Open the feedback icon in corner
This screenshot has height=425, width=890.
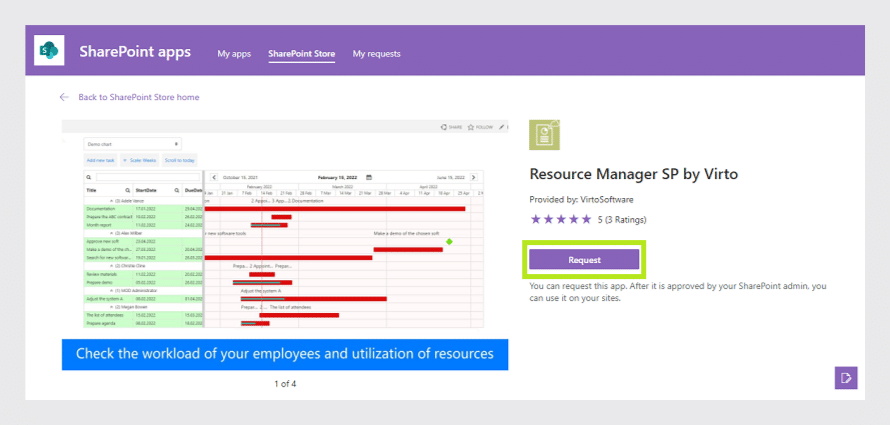[x=846, y=378]
